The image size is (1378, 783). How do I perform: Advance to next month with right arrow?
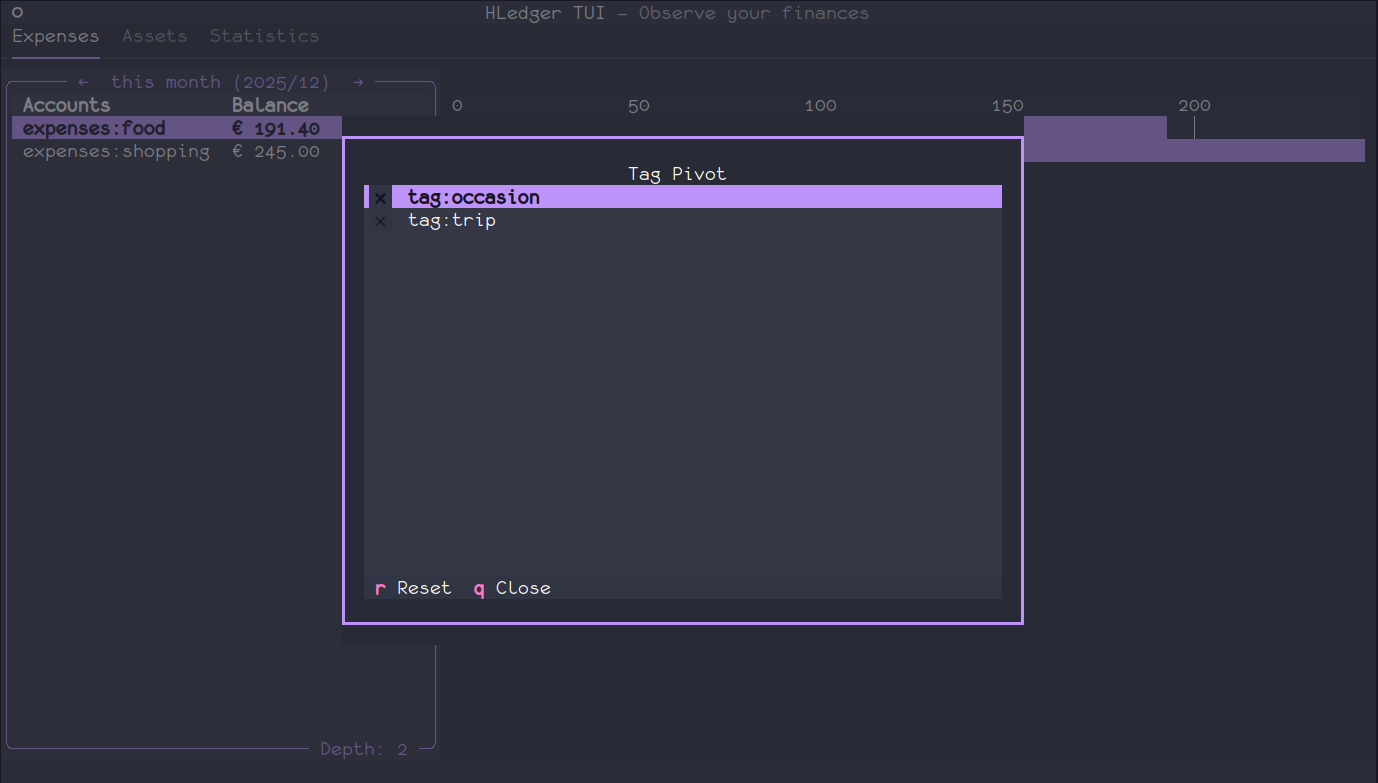[358, 82]
